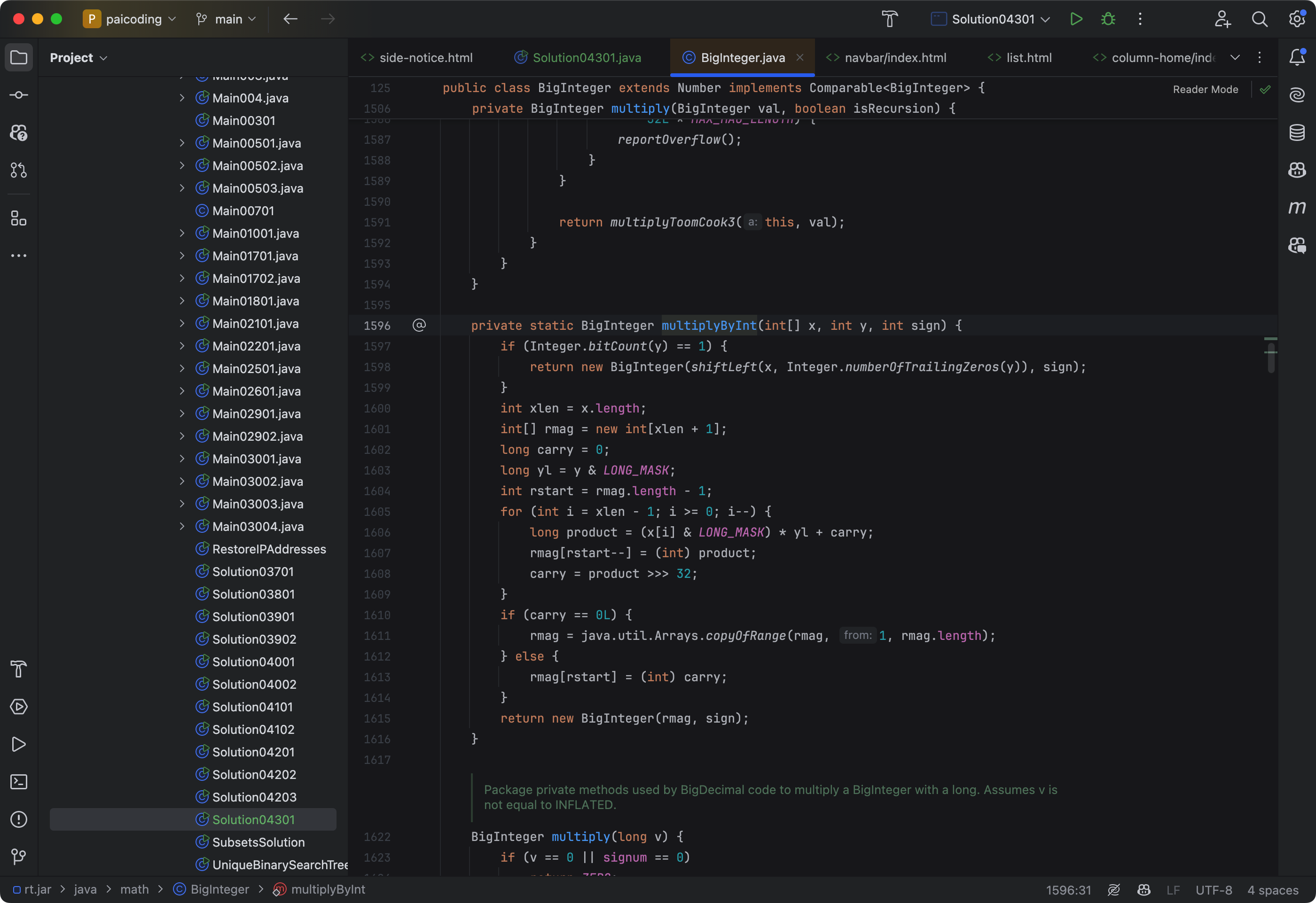This screenshot has height=903, width=1316.
Task: Open the Services tool window
Action: [x=19, y=707]
